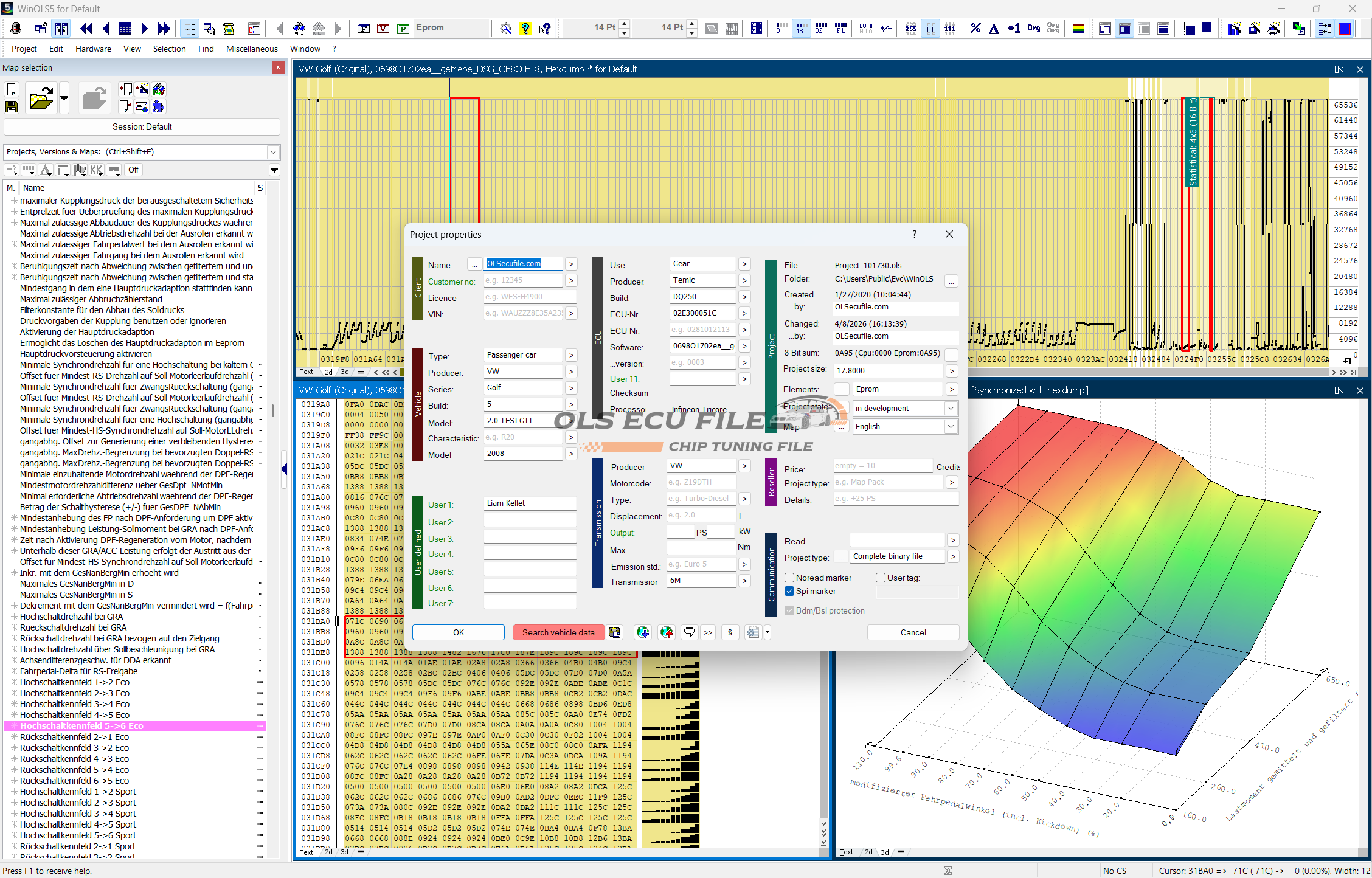The height and width of the screenshot is (878, 1372).
Task: Check the User tag checkbox
Action: (x=881, y=578)
